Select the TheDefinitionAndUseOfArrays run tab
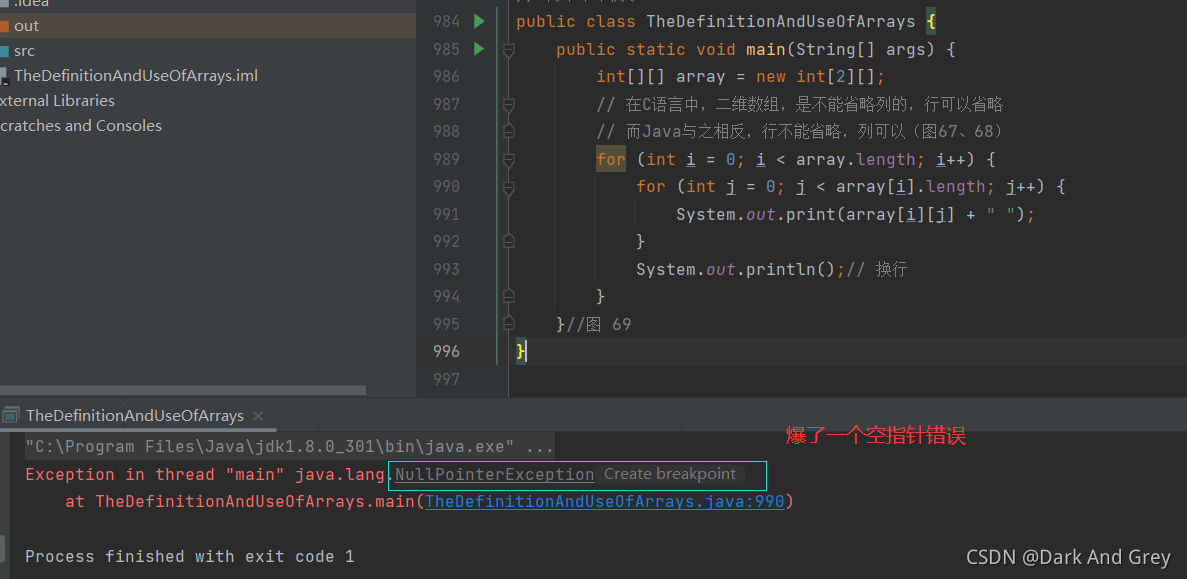Screen dimensions: 1187x579 pyautogui.click(x=135, y=416)
